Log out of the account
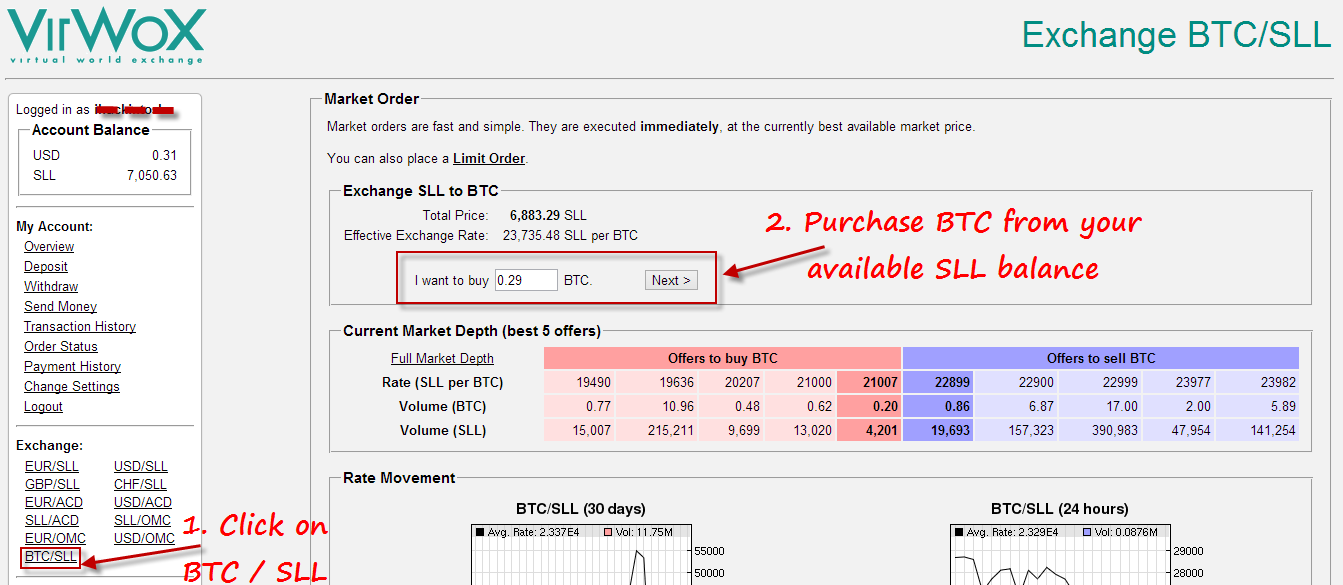1343x585 pixels. (x=43, y=407)
